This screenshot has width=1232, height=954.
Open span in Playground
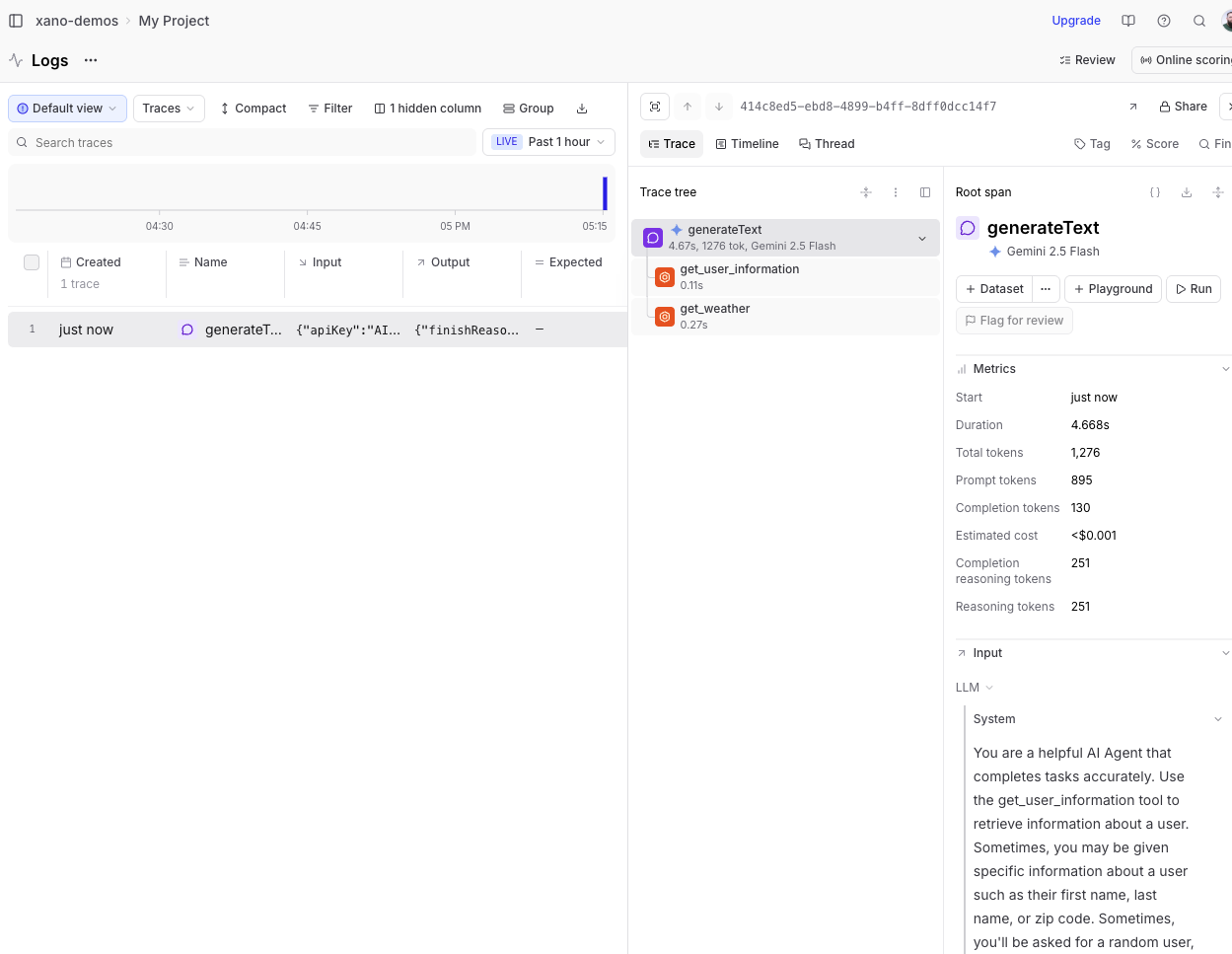(x=1113, y=289)
